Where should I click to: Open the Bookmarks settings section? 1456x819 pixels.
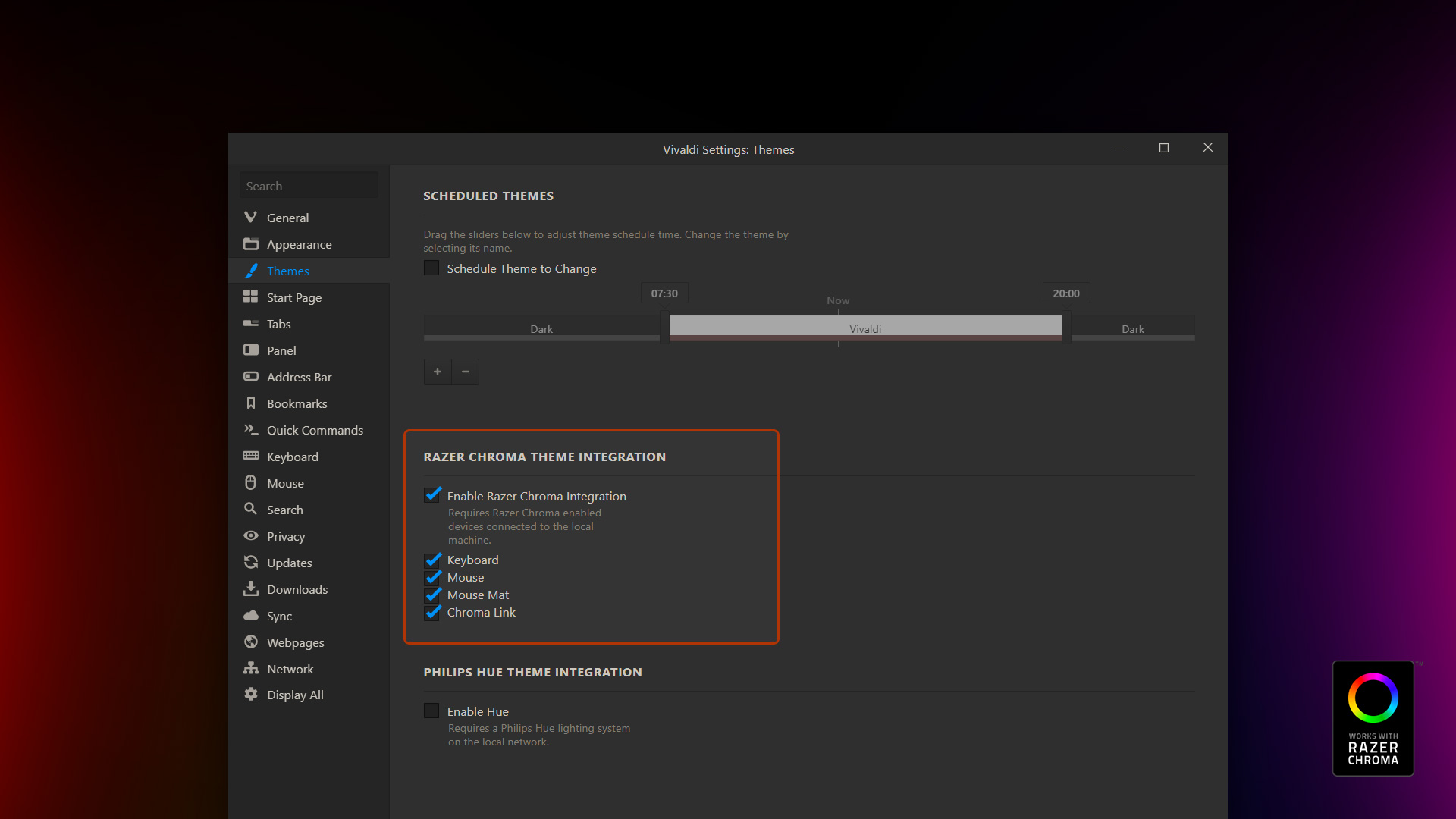(x=295, y=404)
